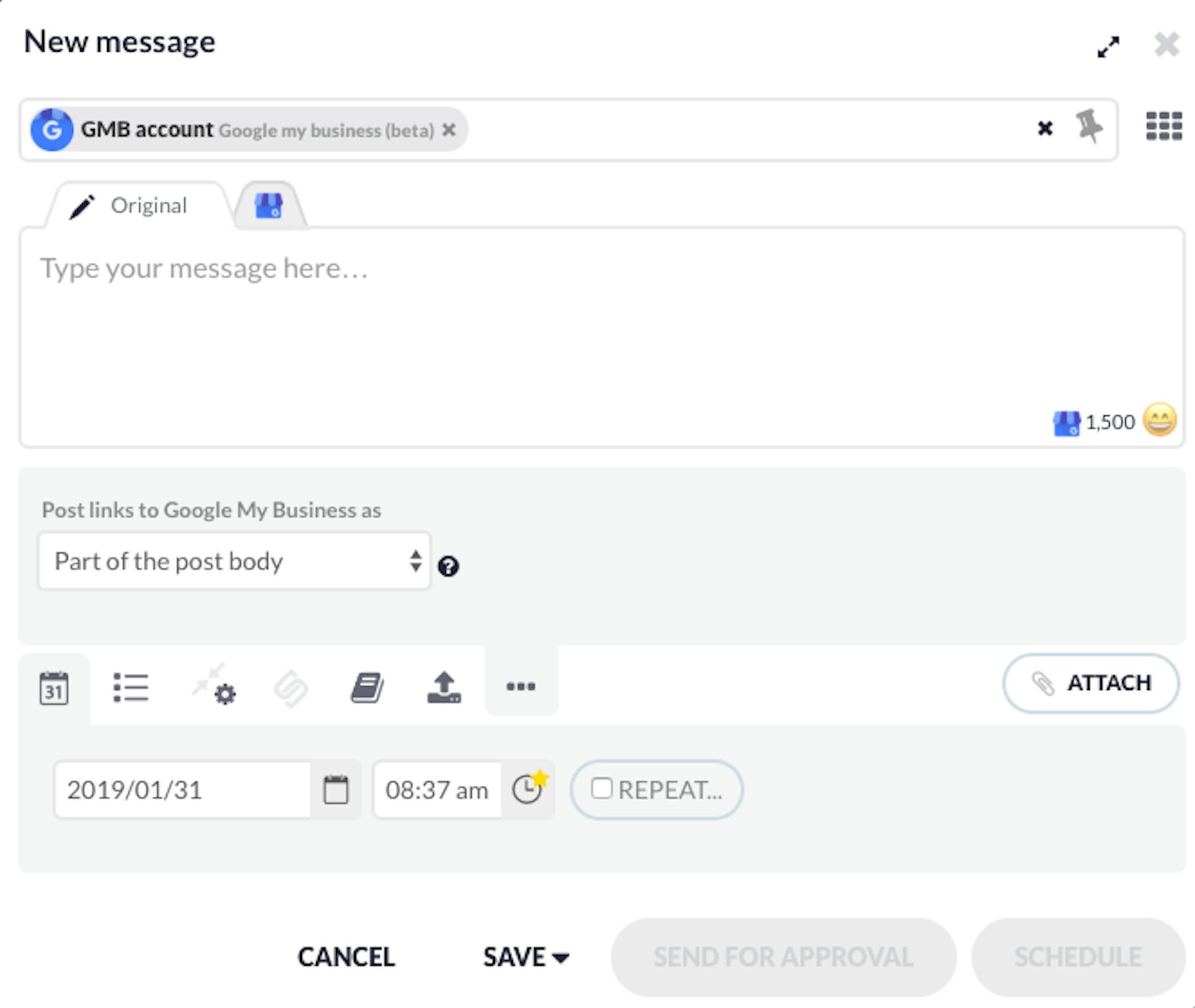
Task: Click the upload tray icon
Action: 444,687
